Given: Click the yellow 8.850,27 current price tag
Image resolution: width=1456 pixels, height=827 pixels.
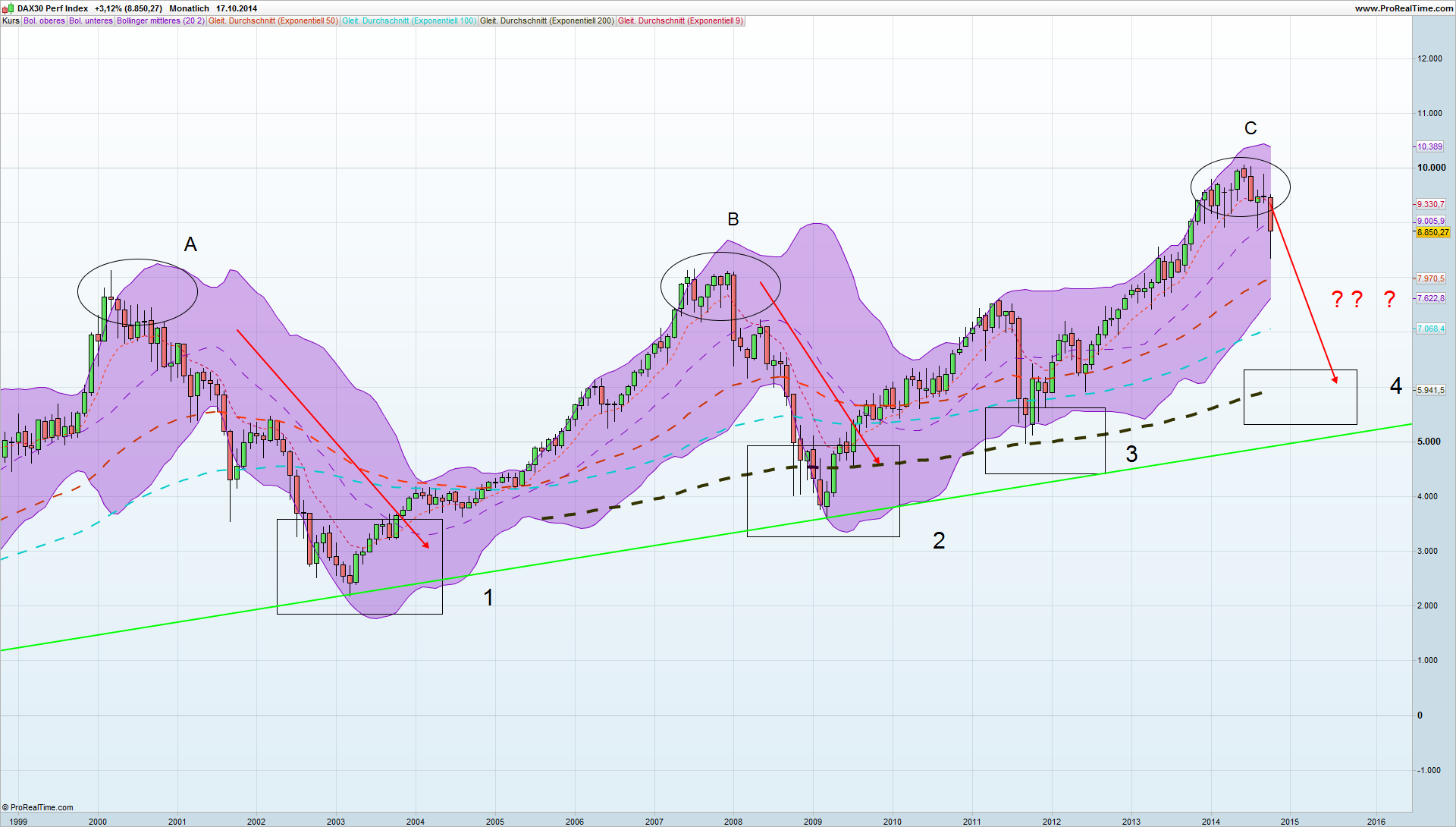Looking at the screenshot, I should [1432, 233].
